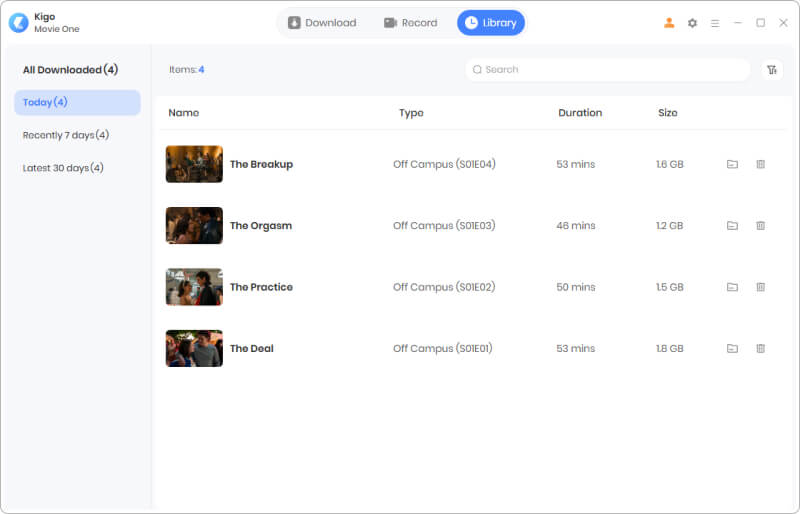800x514 pixels.
Task: Click the '50 mins' duration value
Action: tap(576, 287)
